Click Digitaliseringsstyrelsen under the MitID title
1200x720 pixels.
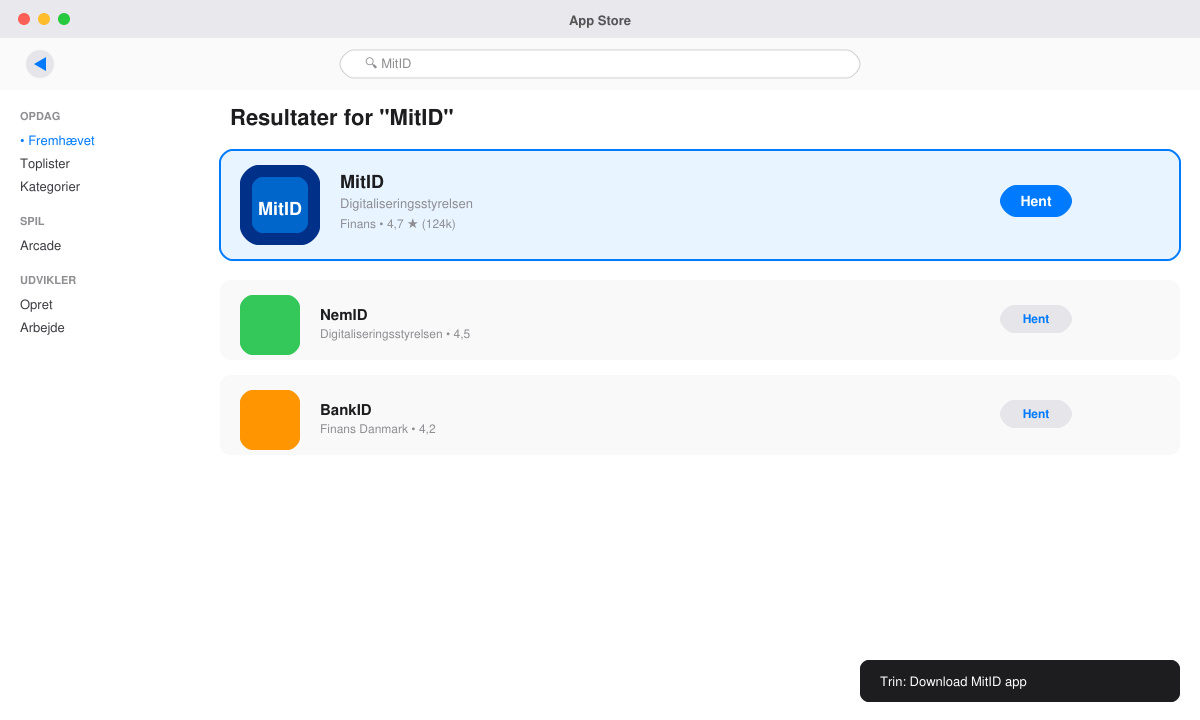pos(406,204)
